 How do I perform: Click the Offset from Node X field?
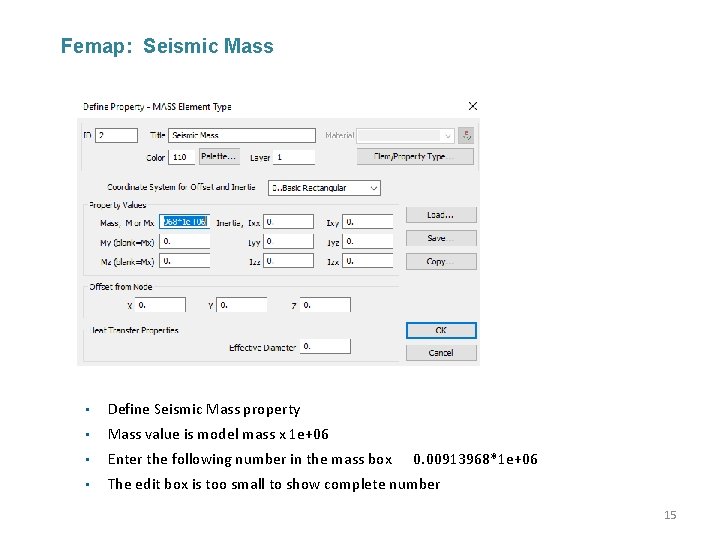point(160,305)
